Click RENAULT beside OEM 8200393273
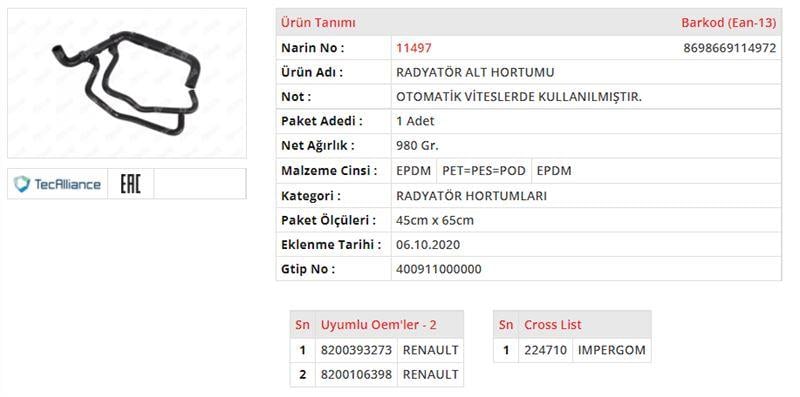800x397 pixels. coord(431,351)
